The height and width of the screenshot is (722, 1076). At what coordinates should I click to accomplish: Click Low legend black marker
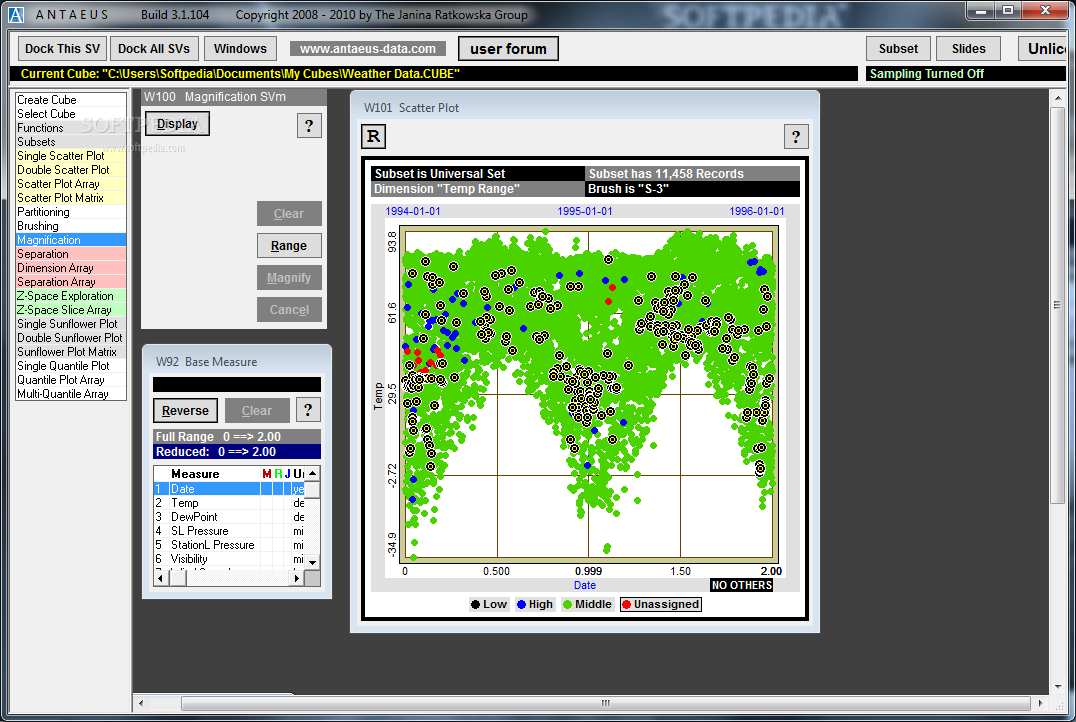pyautogui.click(x=475, y=605)
